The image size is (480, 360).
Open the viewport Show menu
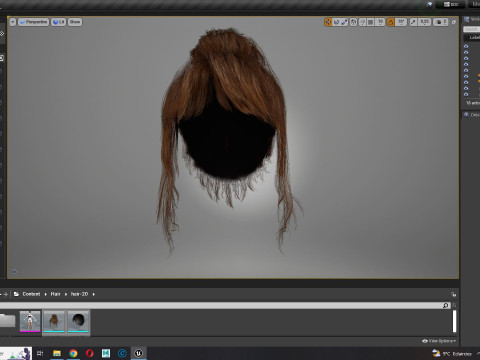click(75, 22)
